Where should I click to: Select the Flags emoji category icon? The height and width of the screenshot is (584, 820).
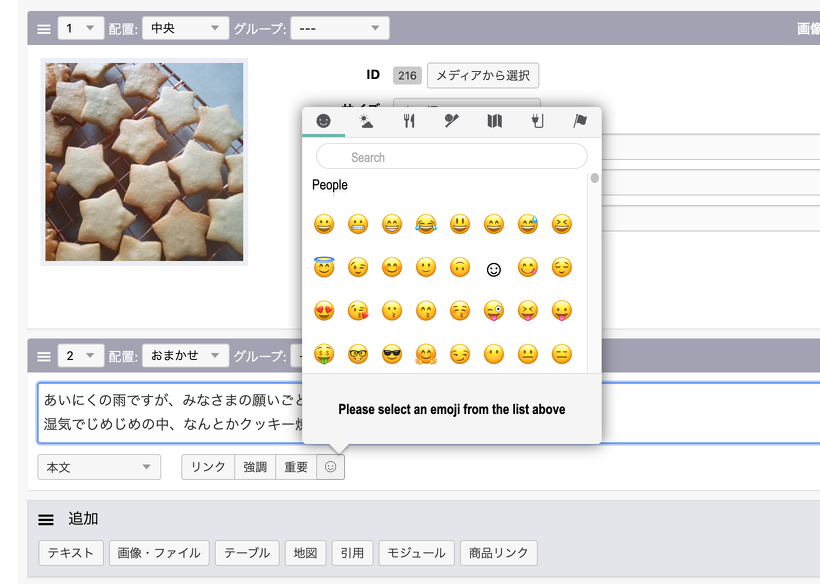580,122
